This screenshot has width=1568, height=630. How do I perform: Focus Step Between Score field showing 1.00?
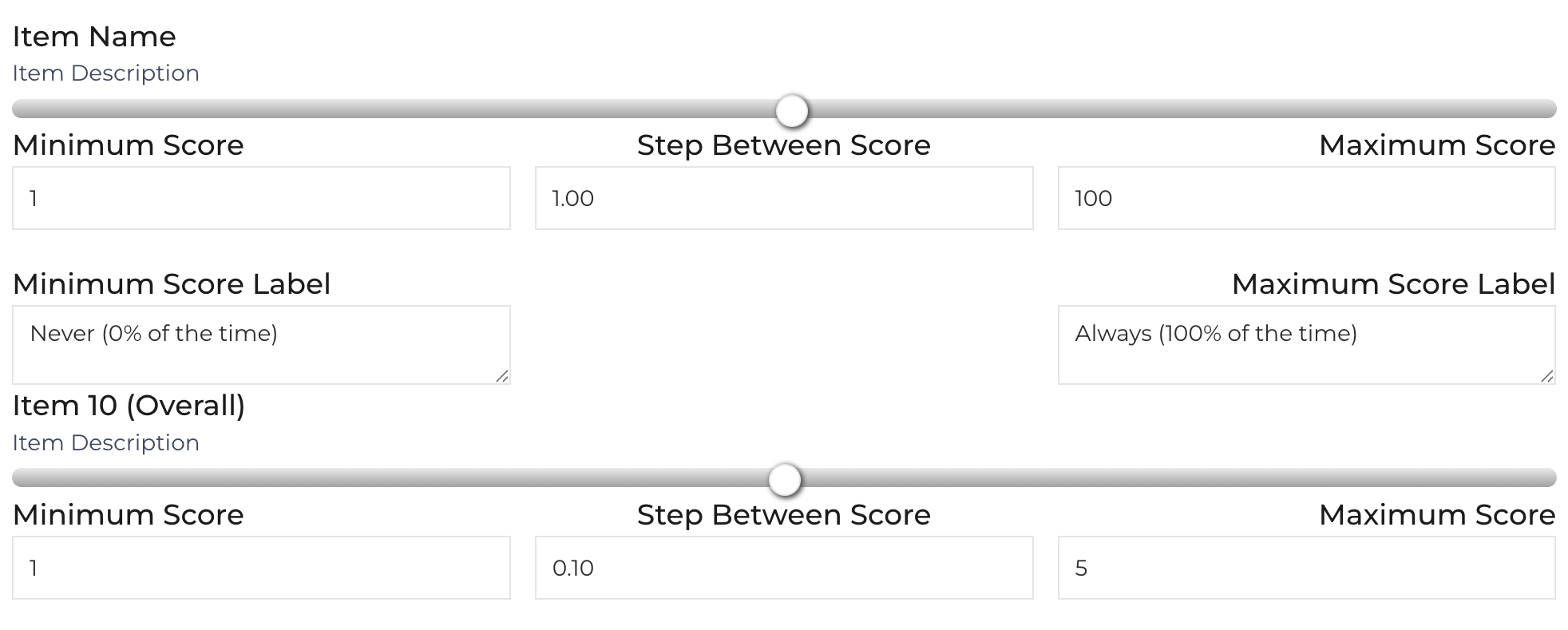tap(783, 198)
